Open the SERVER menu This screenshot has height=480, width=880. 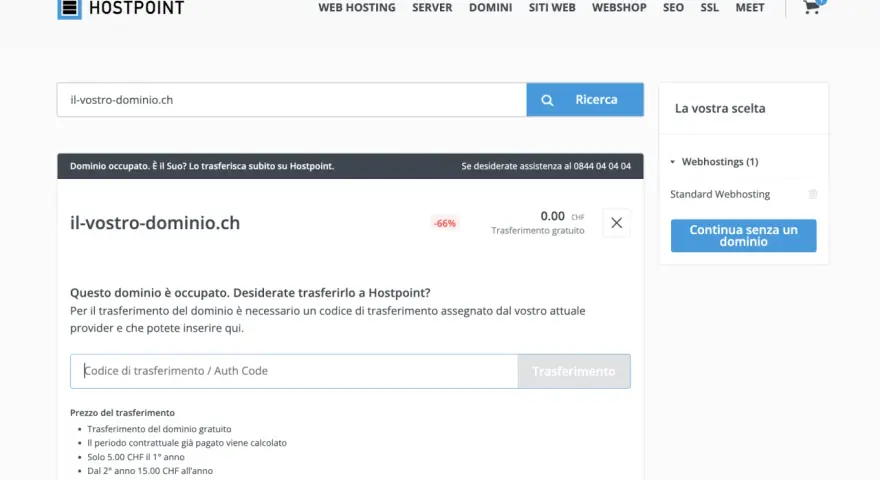tap(432, 7)
